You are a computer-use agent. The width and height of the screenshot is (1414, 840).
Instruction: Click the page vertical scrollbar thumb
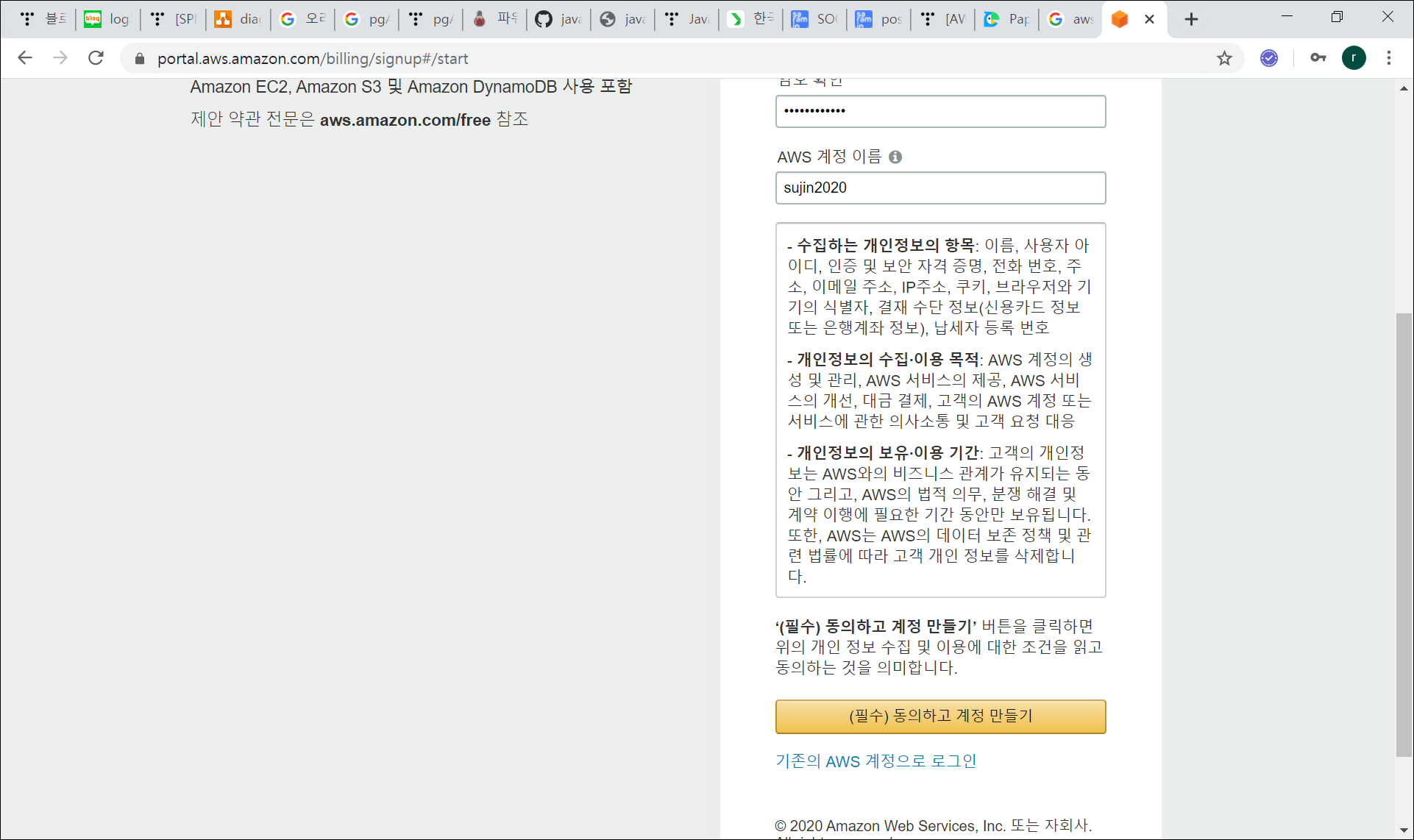click(1404, 535)
